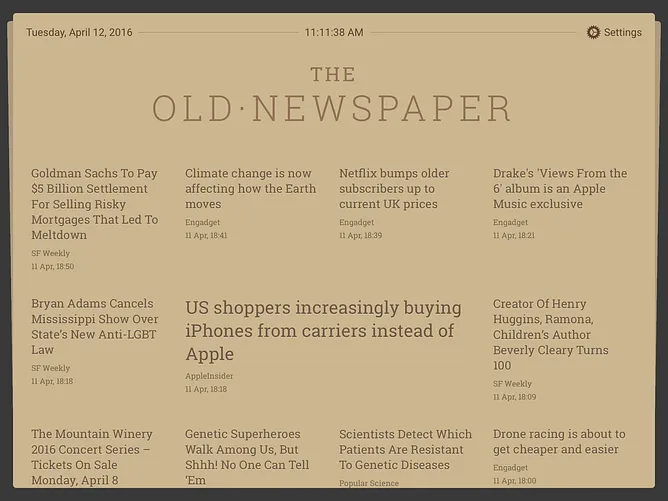Click Engadget source under Drake album story
This screenshot has width=668, height=501.
click(x=510, y=222)
